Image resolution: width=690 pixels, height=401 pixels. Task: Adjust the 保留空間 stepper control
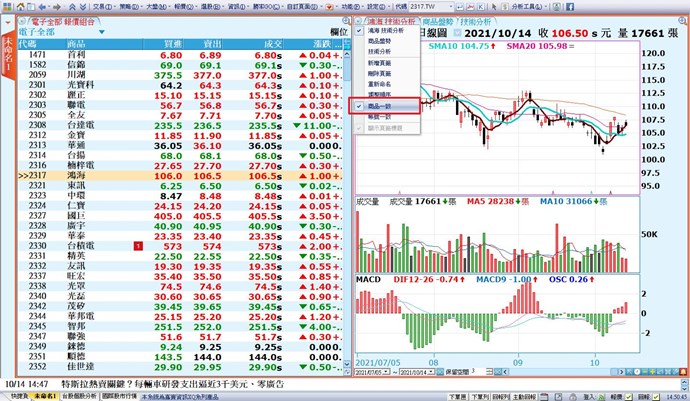point(489,372)
